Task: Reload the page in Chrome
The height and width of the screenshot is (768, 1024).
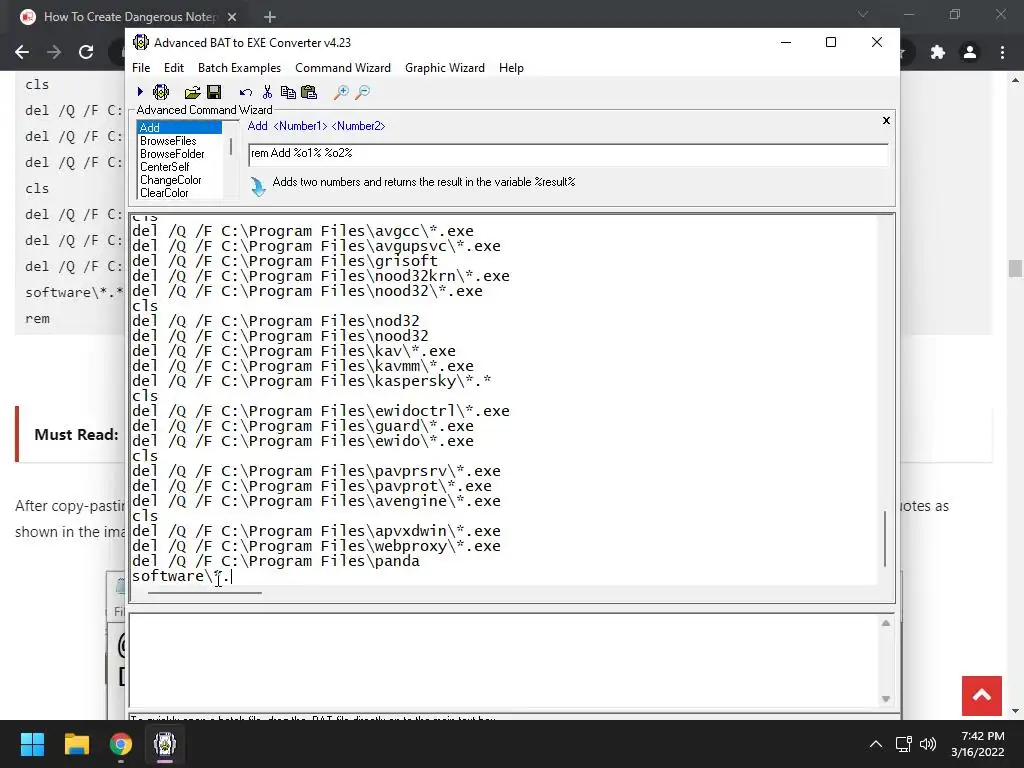Action: (86, 52)
